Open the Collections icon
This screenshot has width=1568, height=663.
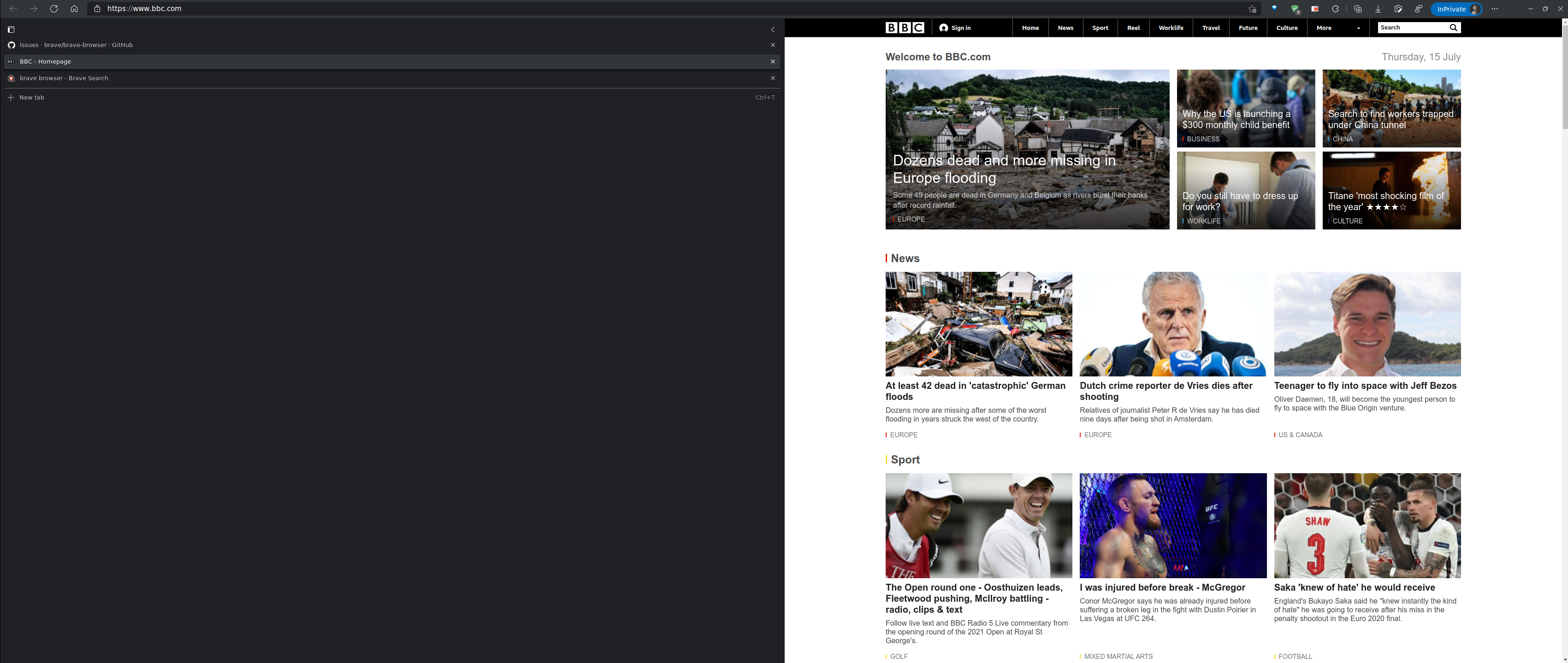(x=1358, y=9)
